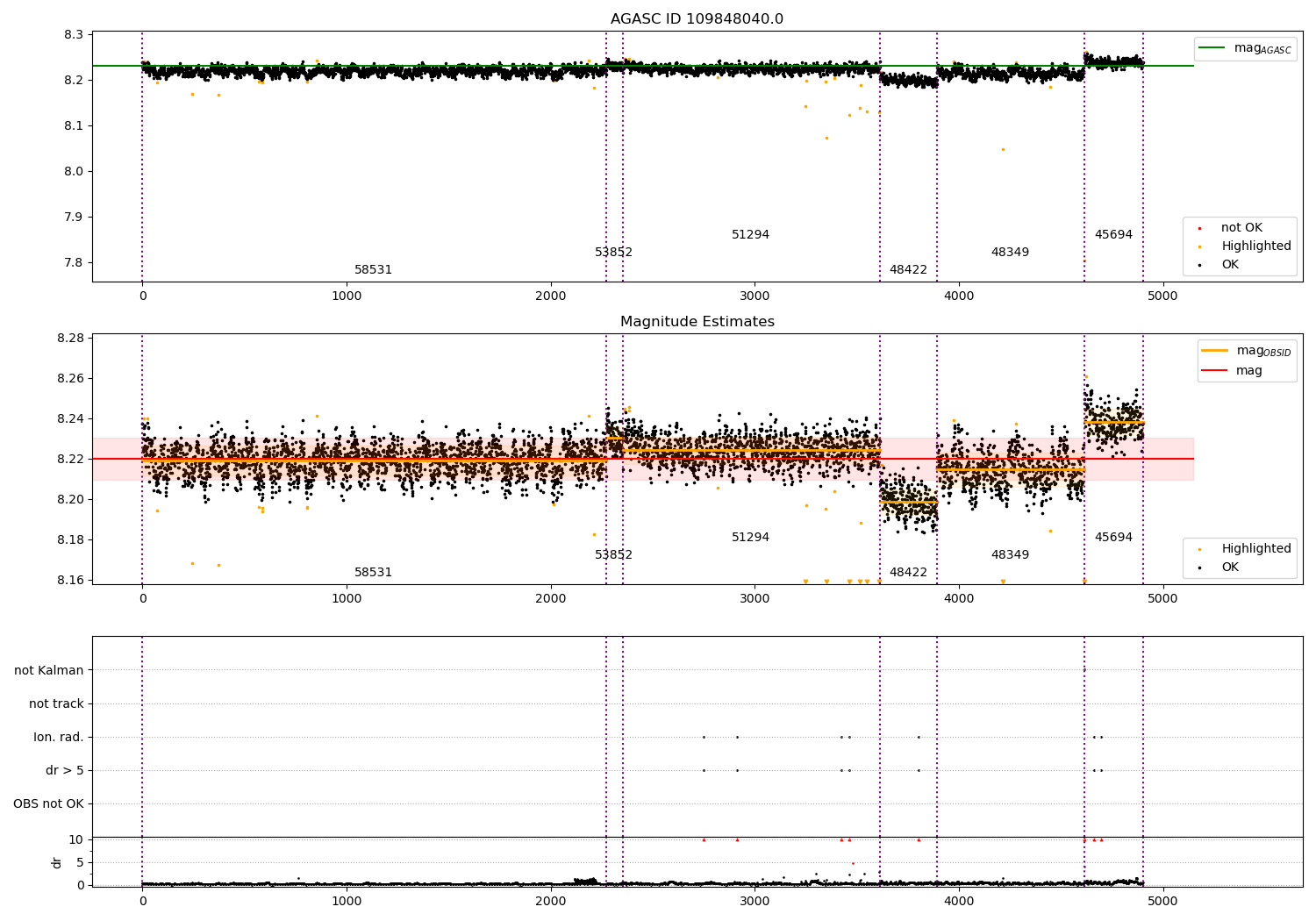Click orange mag OBSID segment for observation 45694
Image resolution: width=1316 pixels, height=921 pixels.
point(1113,422)
